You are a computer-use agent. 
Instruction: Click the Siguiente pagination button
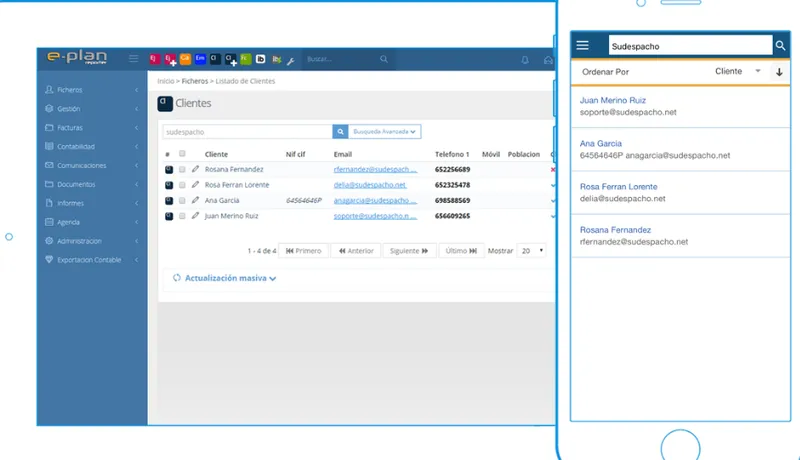click(409, 250)
